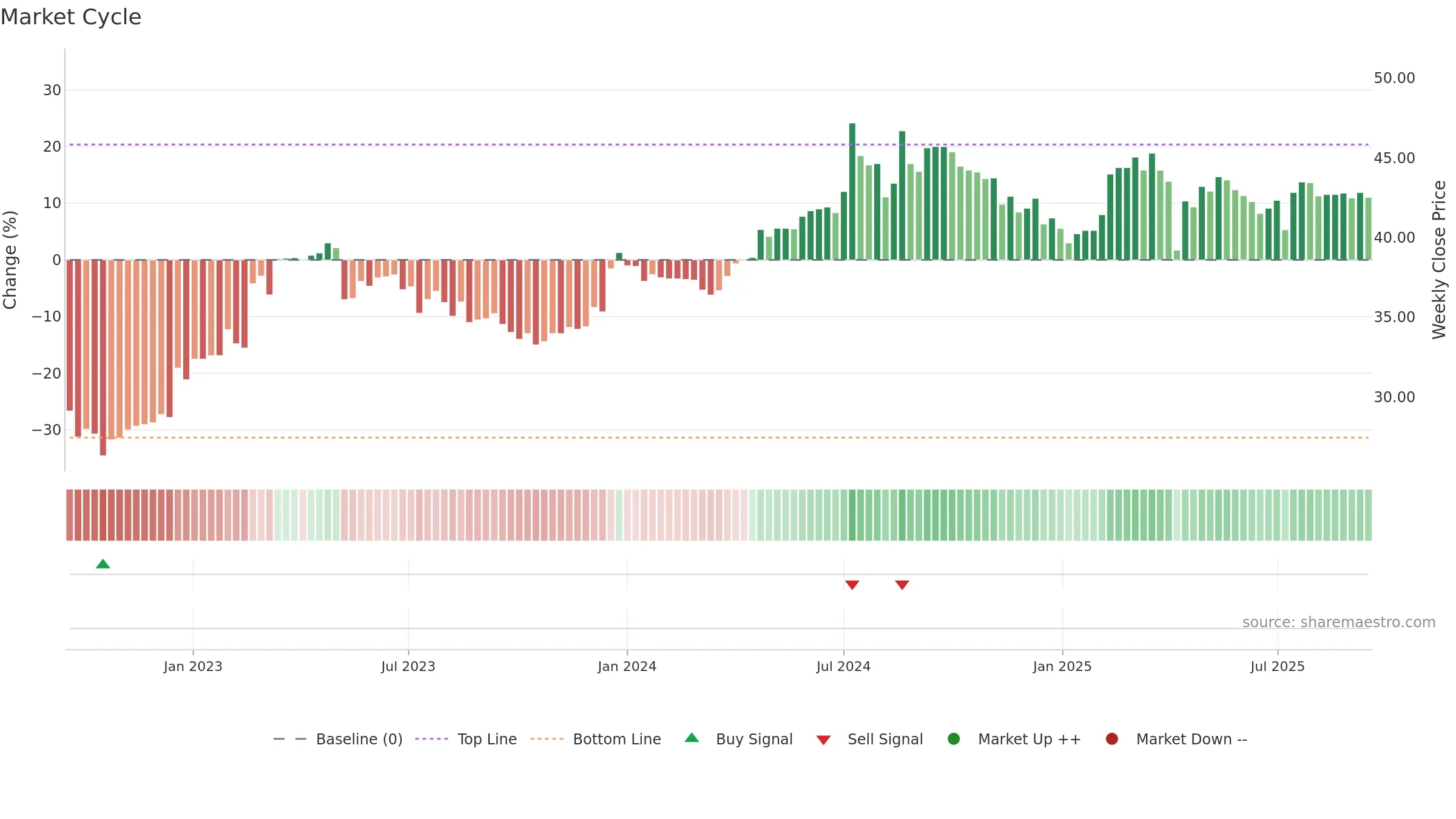Viewport: 1456px width, 819px height.
Task: Click the Jul 2023 axis label
Action: click(x=408, y=666)
